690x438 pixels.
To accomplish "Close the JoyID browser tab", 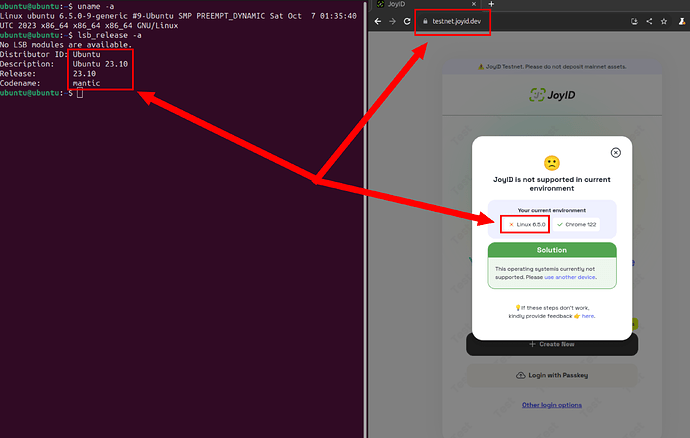I will click(474, 4).
